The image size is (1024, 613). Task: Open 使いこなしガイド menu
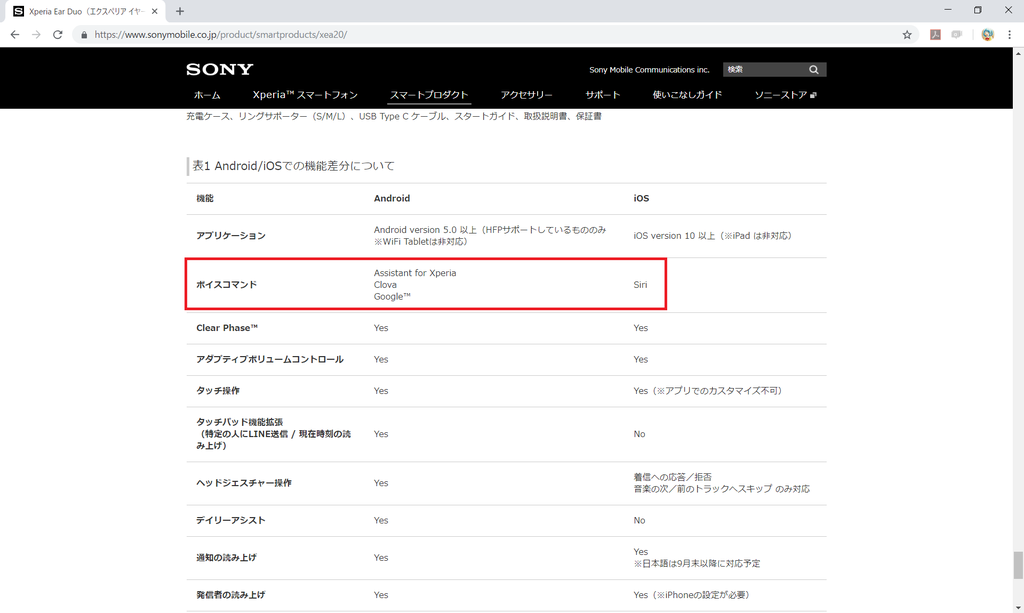point(687,95)
